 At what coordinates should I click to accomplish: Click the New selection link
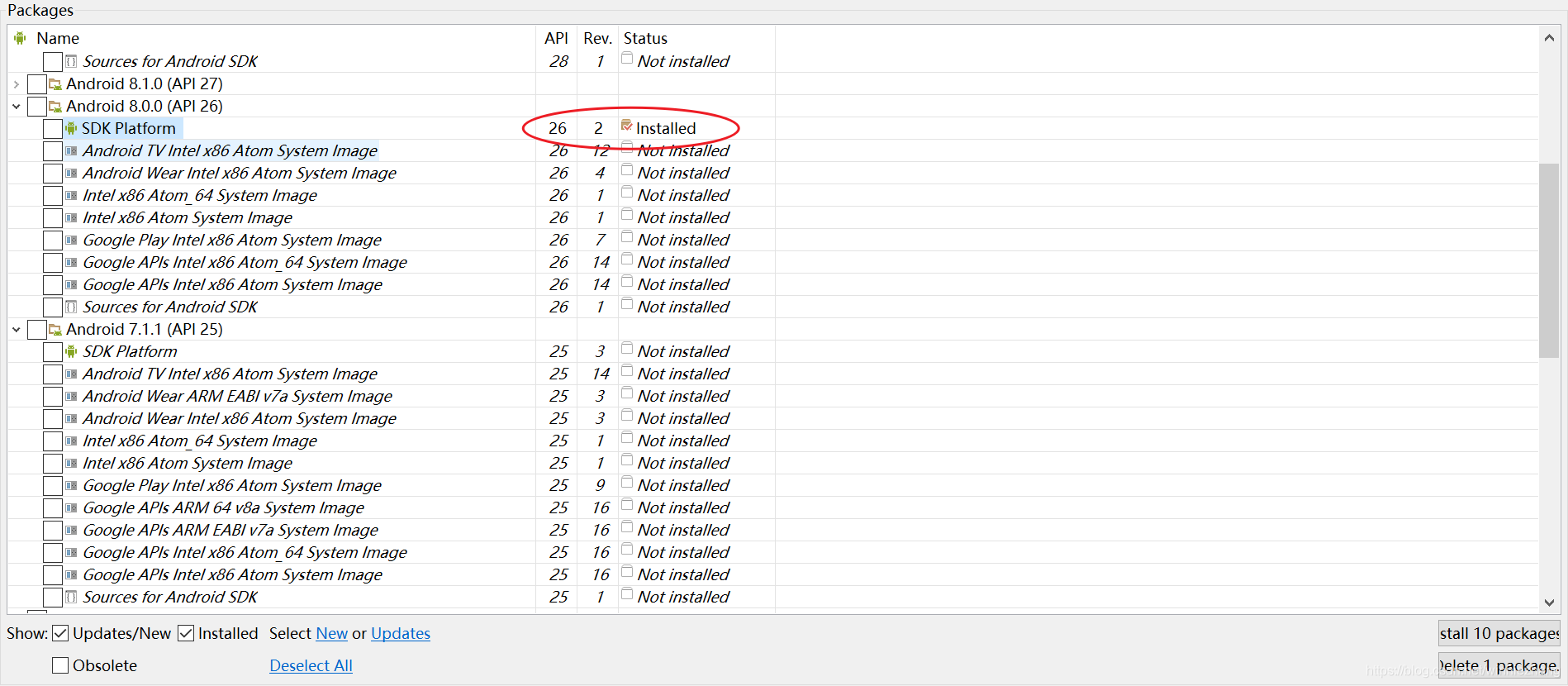[x=332, y=633]
